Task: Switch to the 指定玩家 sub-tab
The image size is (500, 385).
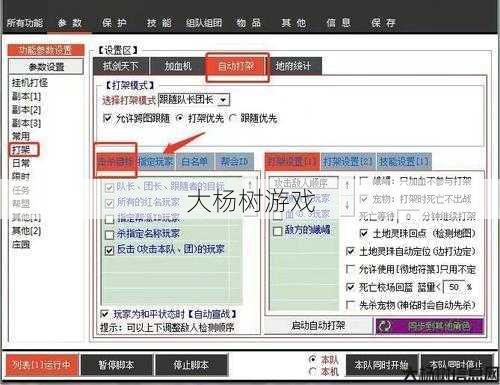Action: pyautogui.click(x=156, y=162)
